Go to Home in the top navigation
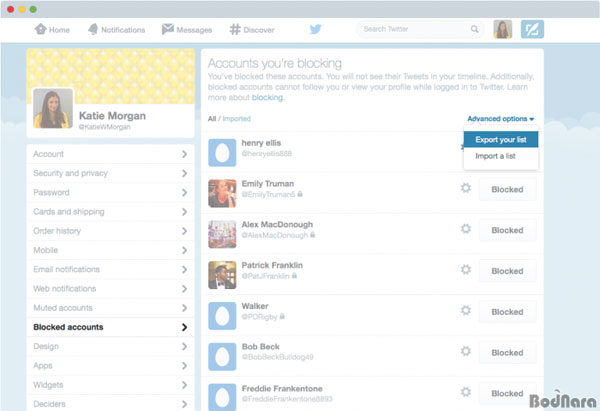Viewport: 600px width, 411px height. pyautogui.click(x=52, y=29)
